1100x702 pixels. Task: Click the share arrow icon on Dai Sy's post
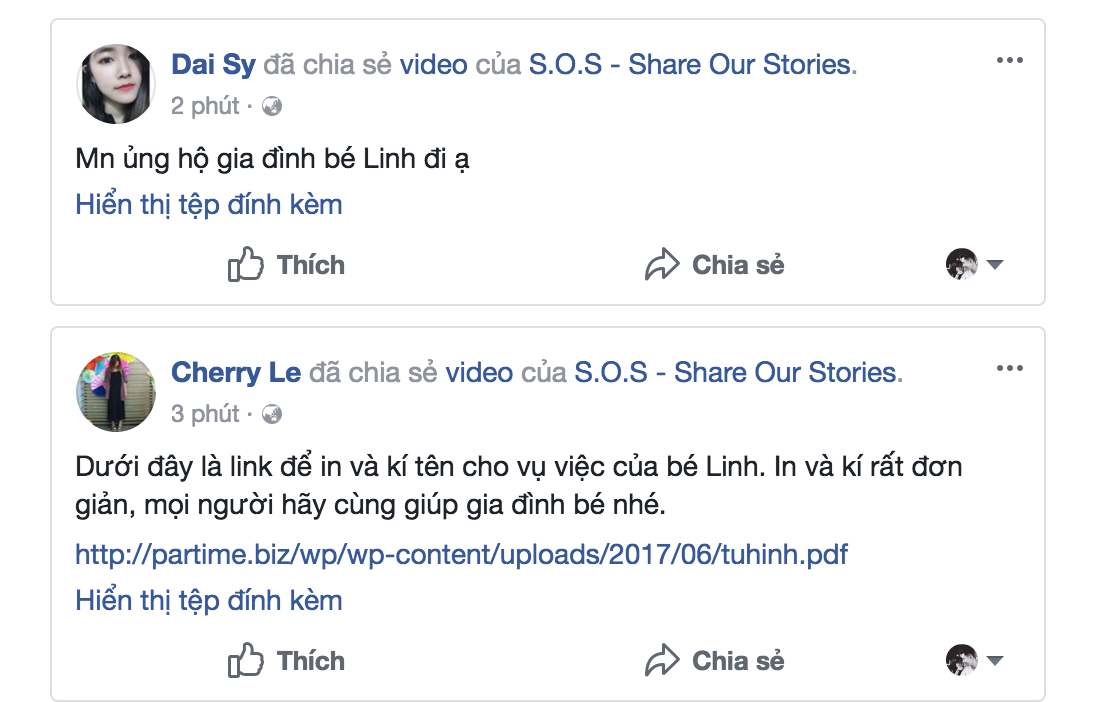click(x=662, y=265)
